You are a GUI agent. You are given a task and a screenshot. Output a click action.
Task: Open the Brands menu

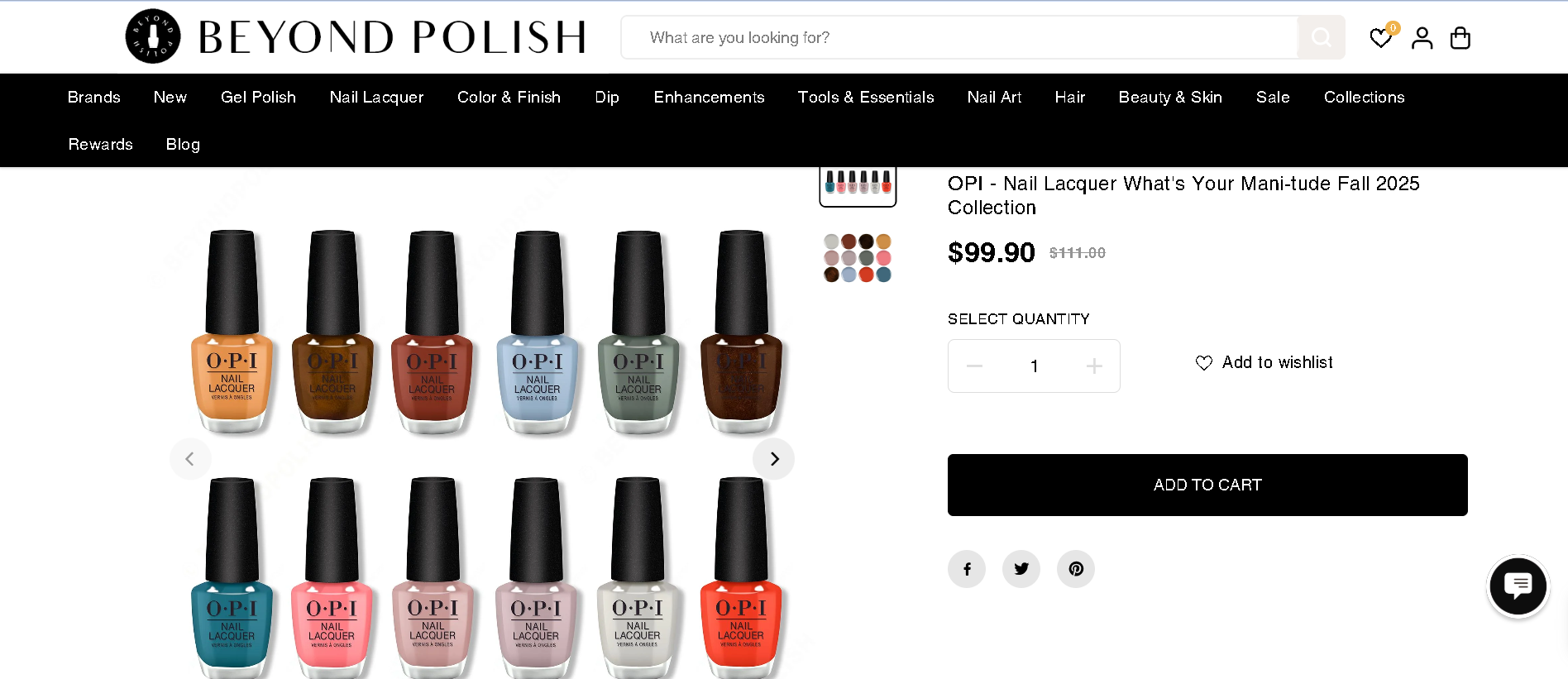[x=94, y=98]
